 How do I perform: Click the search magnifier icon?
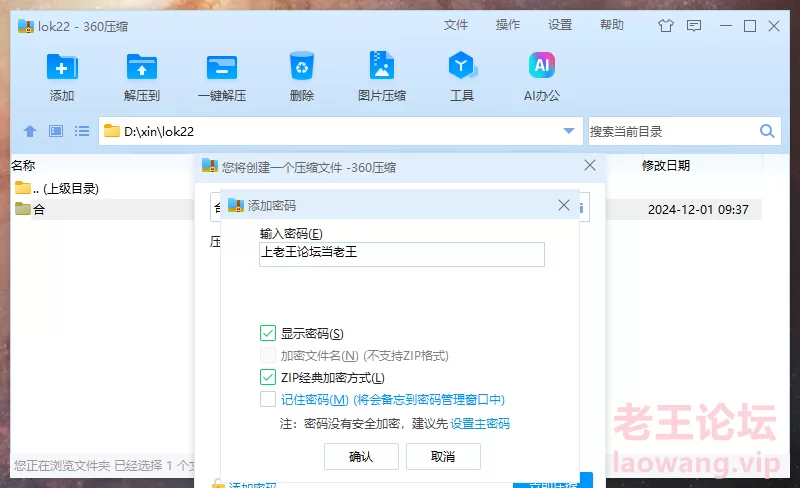(767, 131)
